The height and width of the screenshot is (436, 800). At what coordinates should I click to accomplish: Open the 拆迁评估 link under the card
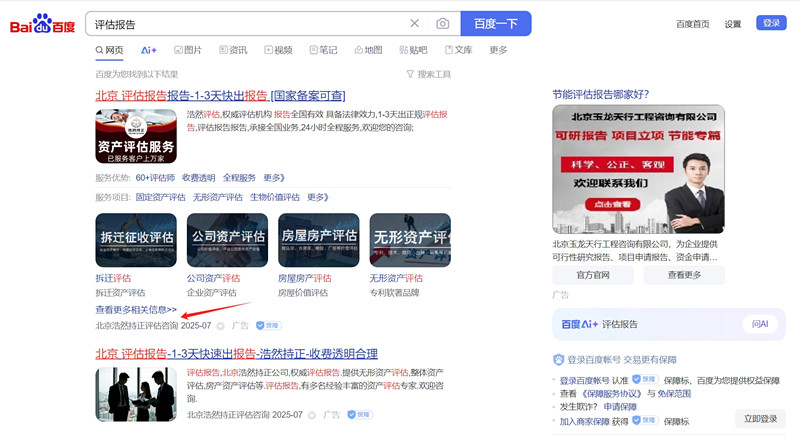click(x=113, y=278)
